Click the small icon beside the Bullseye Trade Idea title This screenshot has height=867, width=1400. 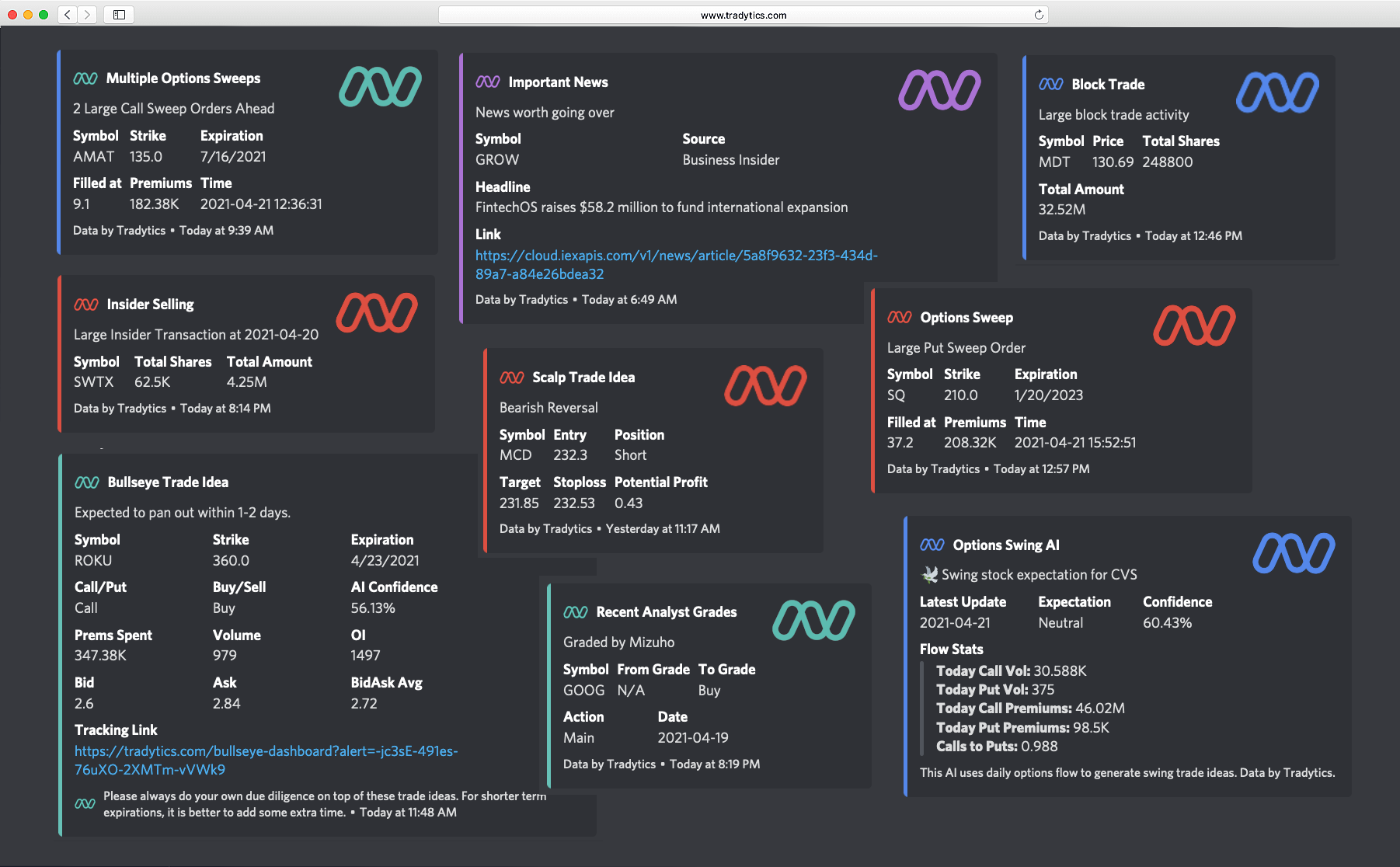pos(86,482)
